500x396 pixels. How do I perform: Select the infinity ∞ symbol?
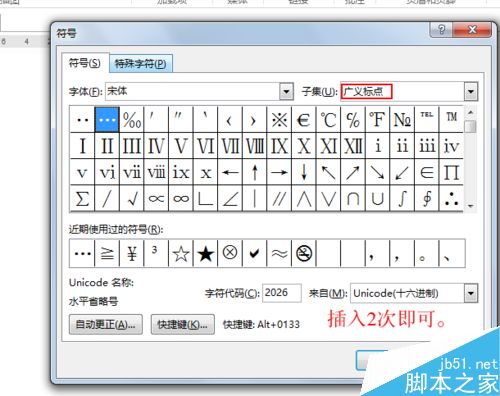click(181, 199)
